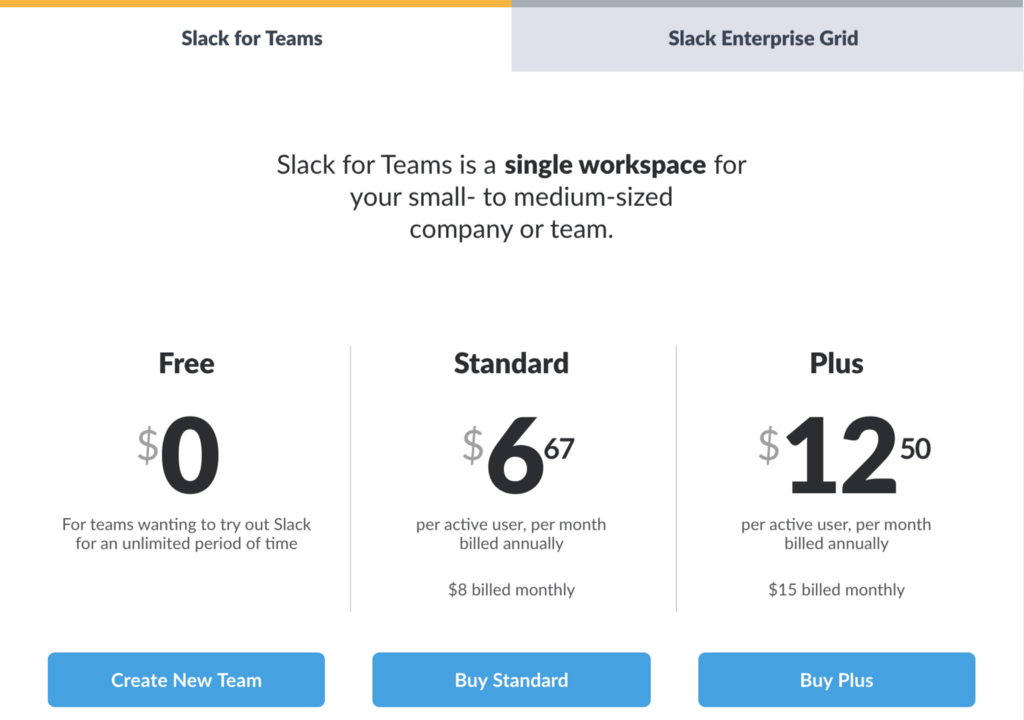
Task: Click the $15 billed monthly text
Action: click(836, 589)
